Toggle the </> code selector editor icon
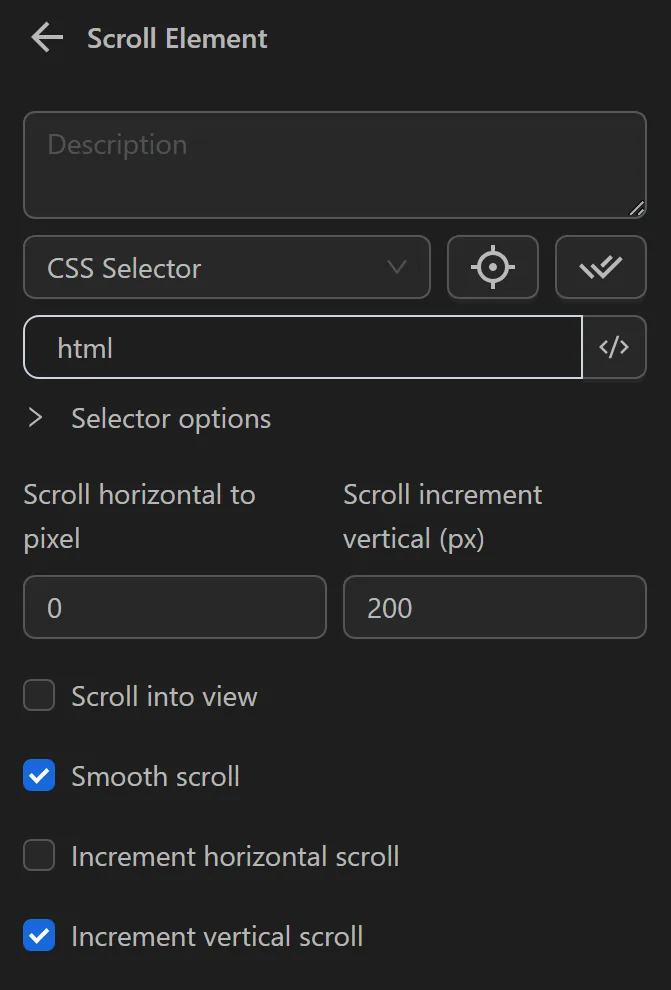The height and width of the screenshot is (990, 671). (614, 347)
